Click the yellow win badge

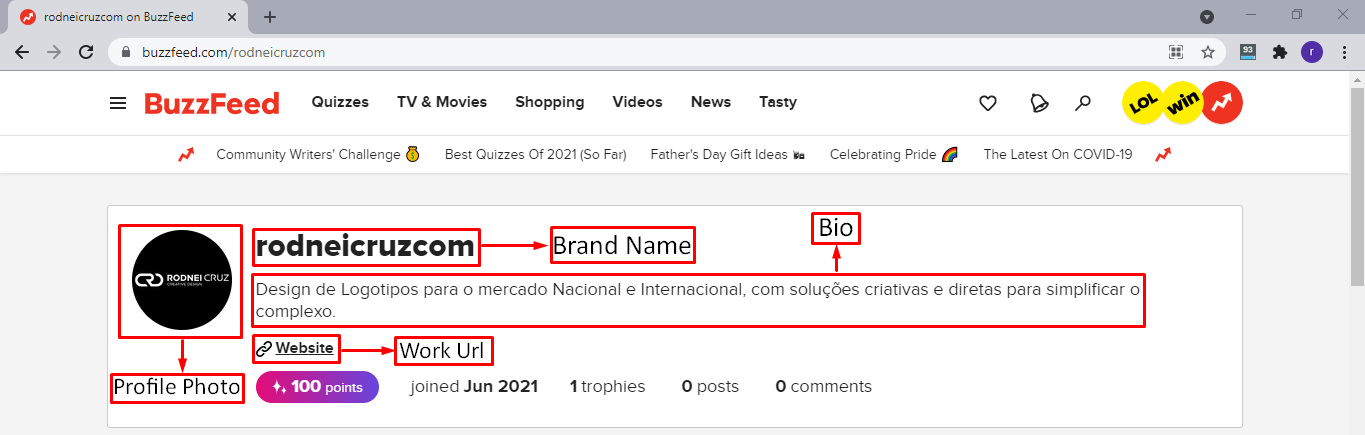[x=1181, y=102]
